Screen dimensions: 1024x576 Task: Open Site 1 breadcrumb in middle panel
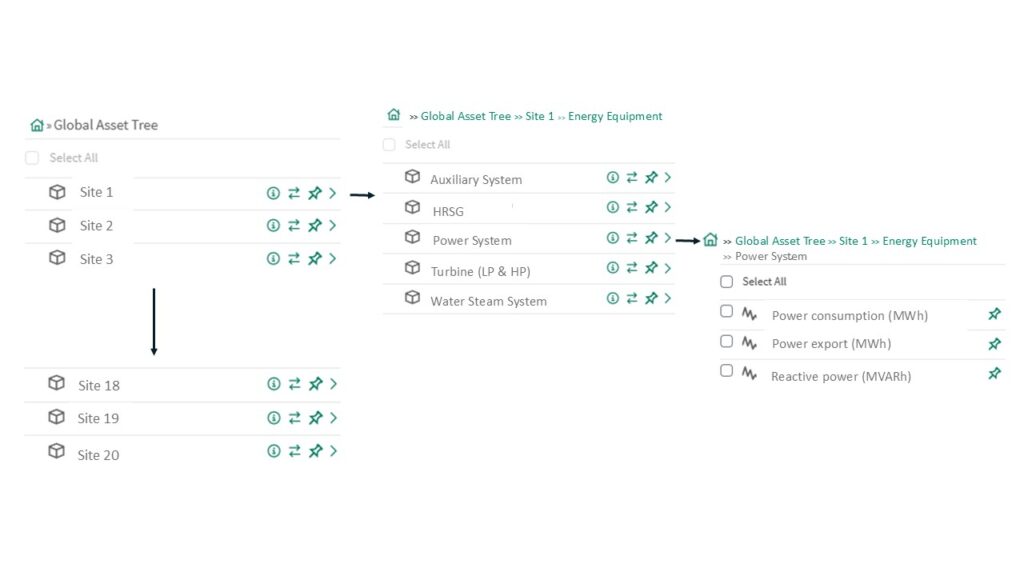(539, 116)
